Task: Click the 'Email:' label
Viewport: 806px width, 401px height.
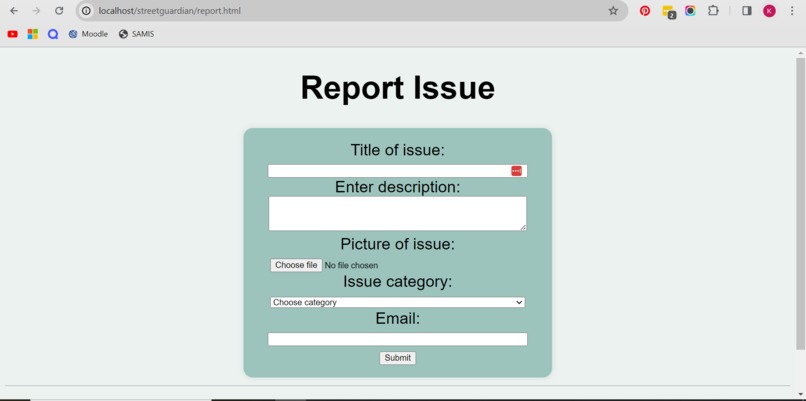Action: [397, 319]
